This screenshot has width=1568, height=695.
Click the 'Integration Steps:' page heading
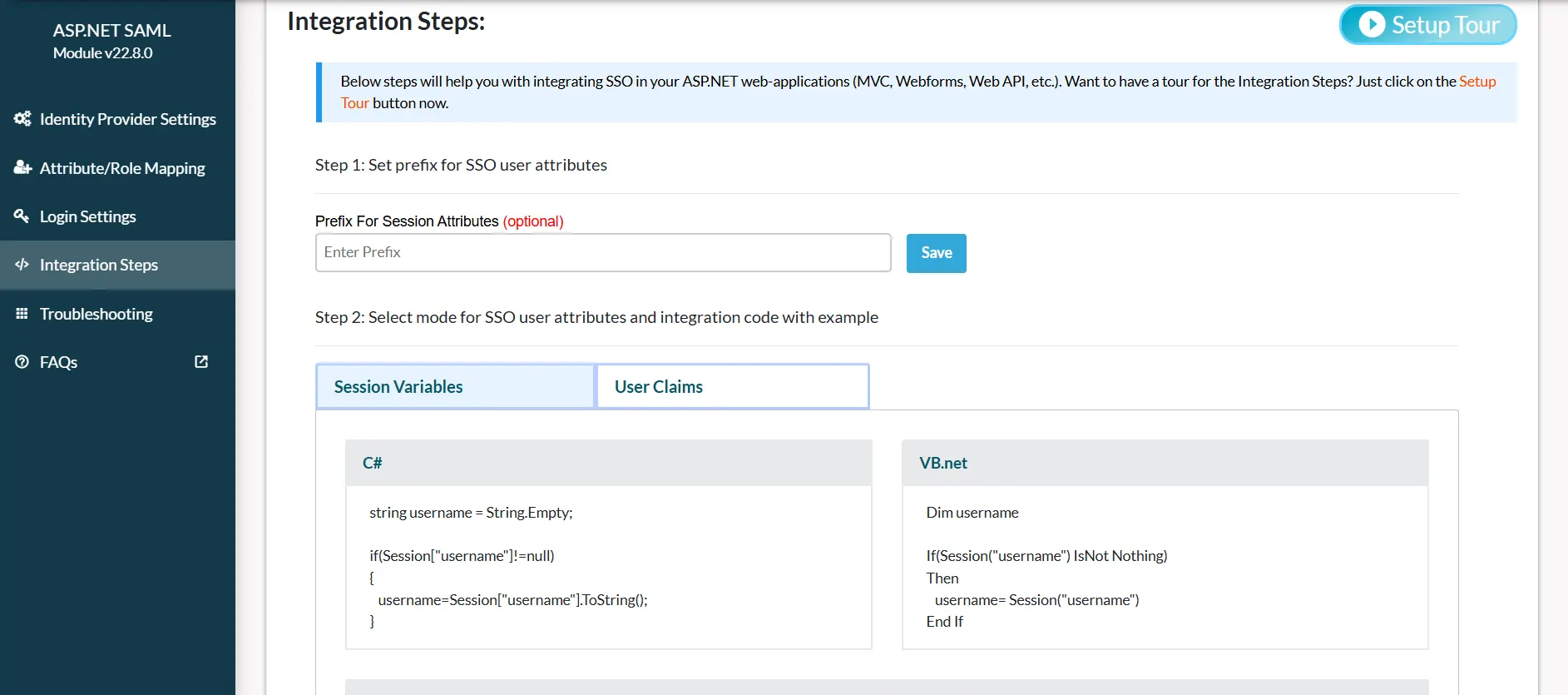[386, 21]
